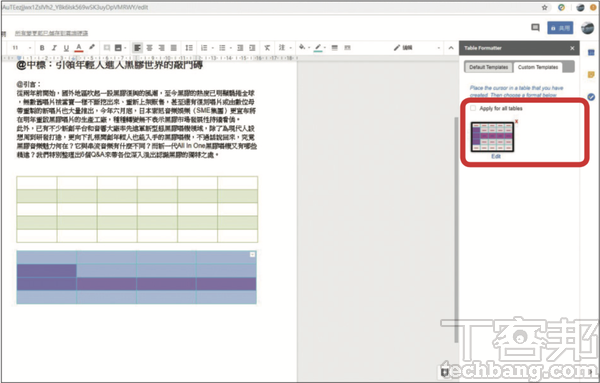The image size is (600, 383).
Task: Close the Table Formatter sidebar
Action: pyautogui.click(x=572, y=48)
